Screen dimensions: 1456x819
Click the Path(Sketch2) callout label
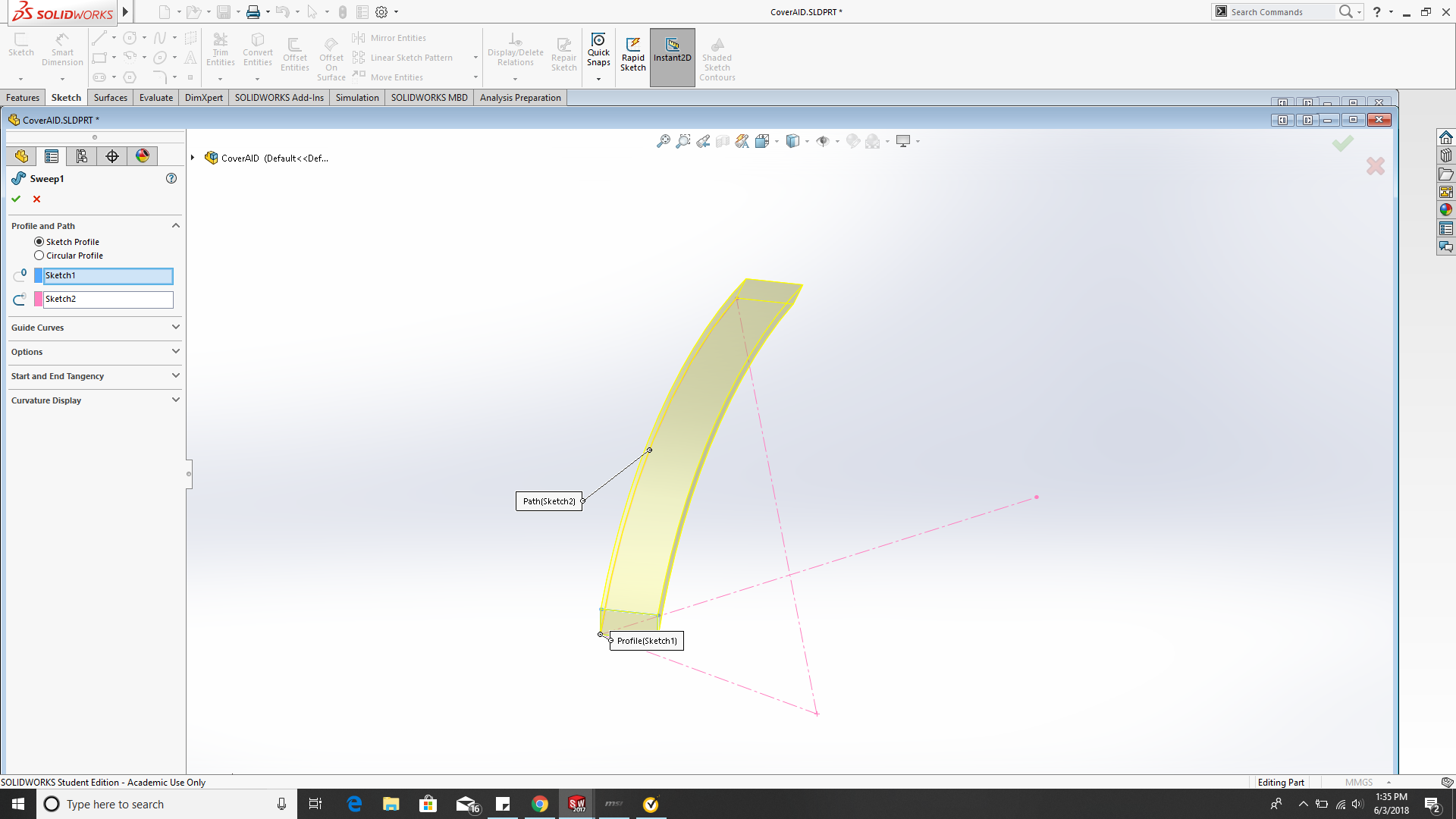tap(549, 501)
